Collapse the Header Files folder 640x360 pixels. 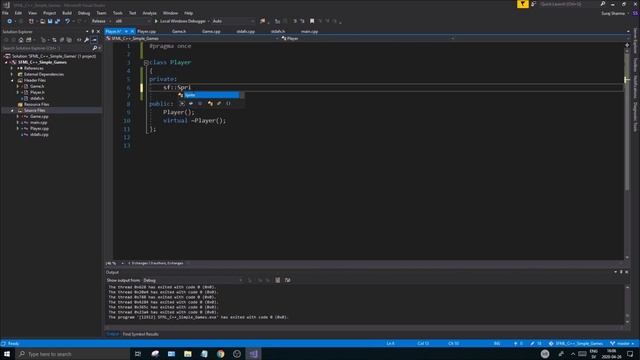pos(12,80)
